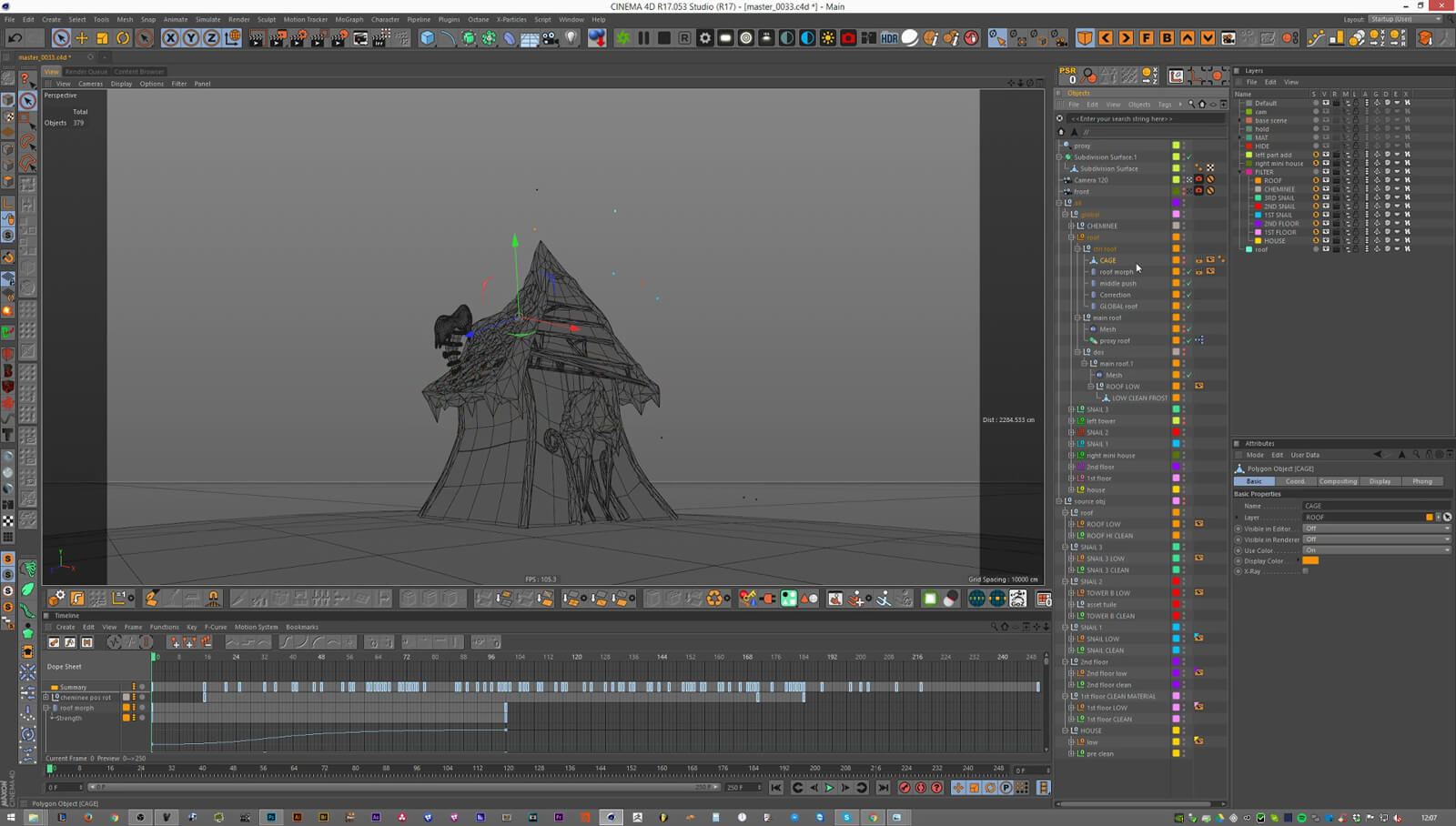Toggle Solo for ROOF layer
Viewport: 1456px width, 826px height.
point(1316,180)
